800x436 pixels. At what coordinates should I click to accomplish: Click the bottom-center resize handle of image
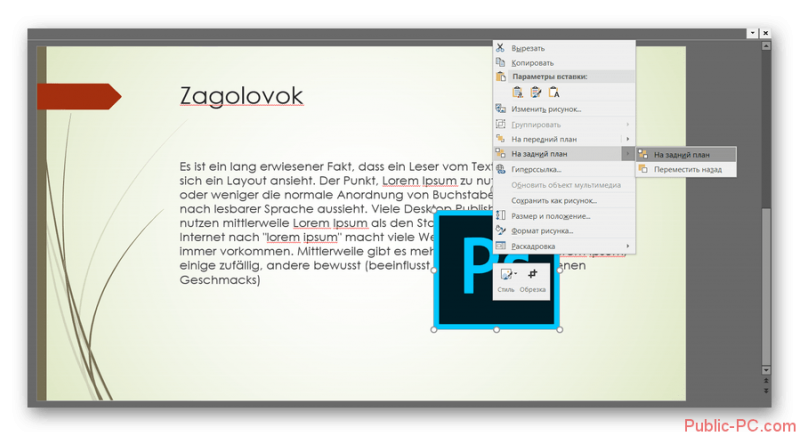(496, 330)
